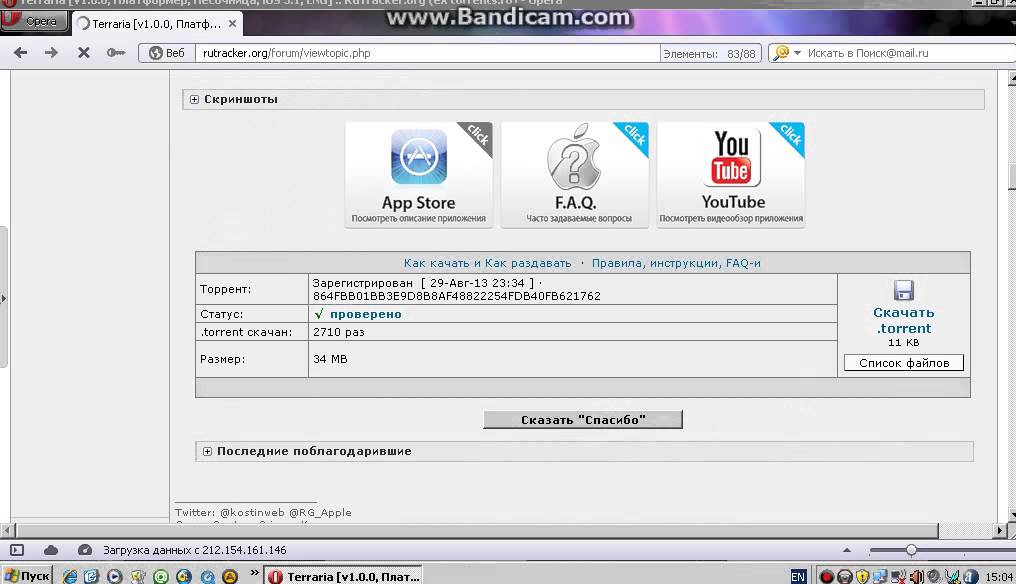Click the rutracker.org address bar
1016x584 pixels.
click(428, 53)
